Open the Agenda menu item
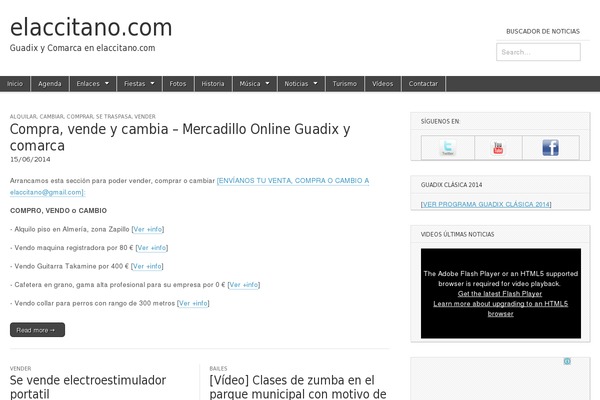600x400 pixels. pyautogui.click(x=50, y=83)
